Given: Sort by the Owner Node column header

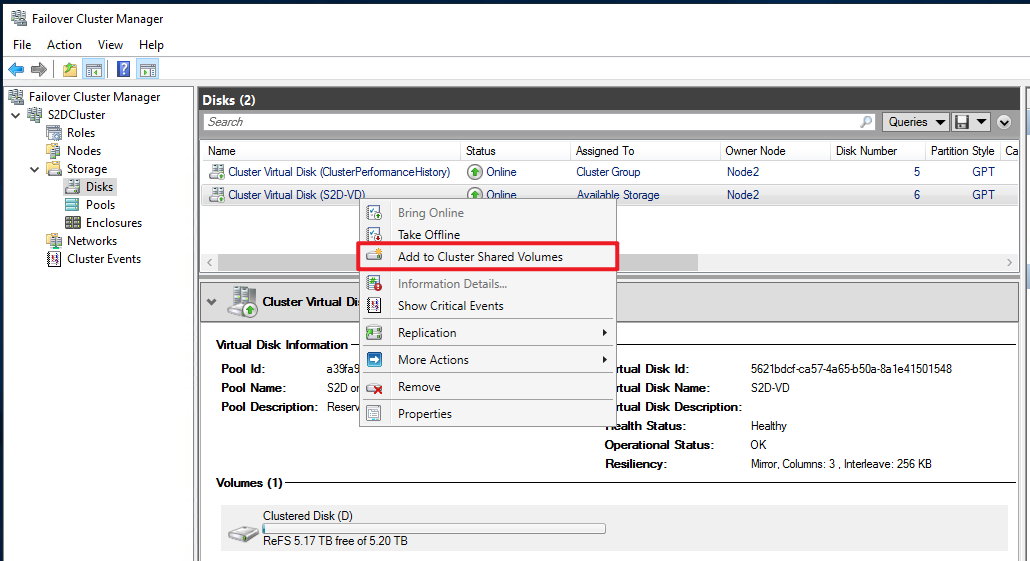Looking at the screenshot, I should (x=775, y=151).
